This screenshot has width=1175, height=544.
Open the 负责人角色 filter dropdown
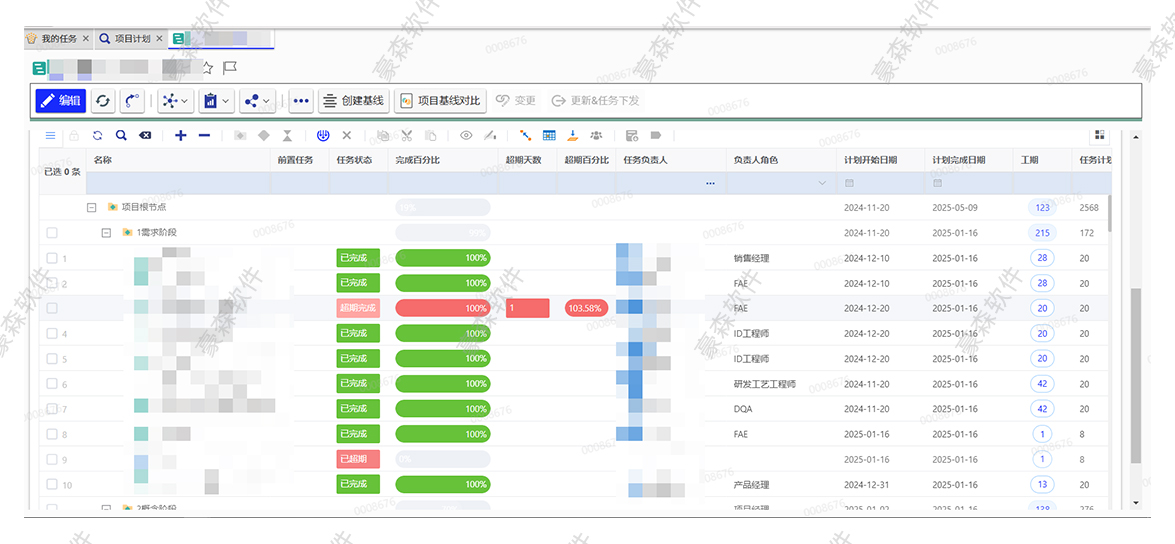pos(822,184)
